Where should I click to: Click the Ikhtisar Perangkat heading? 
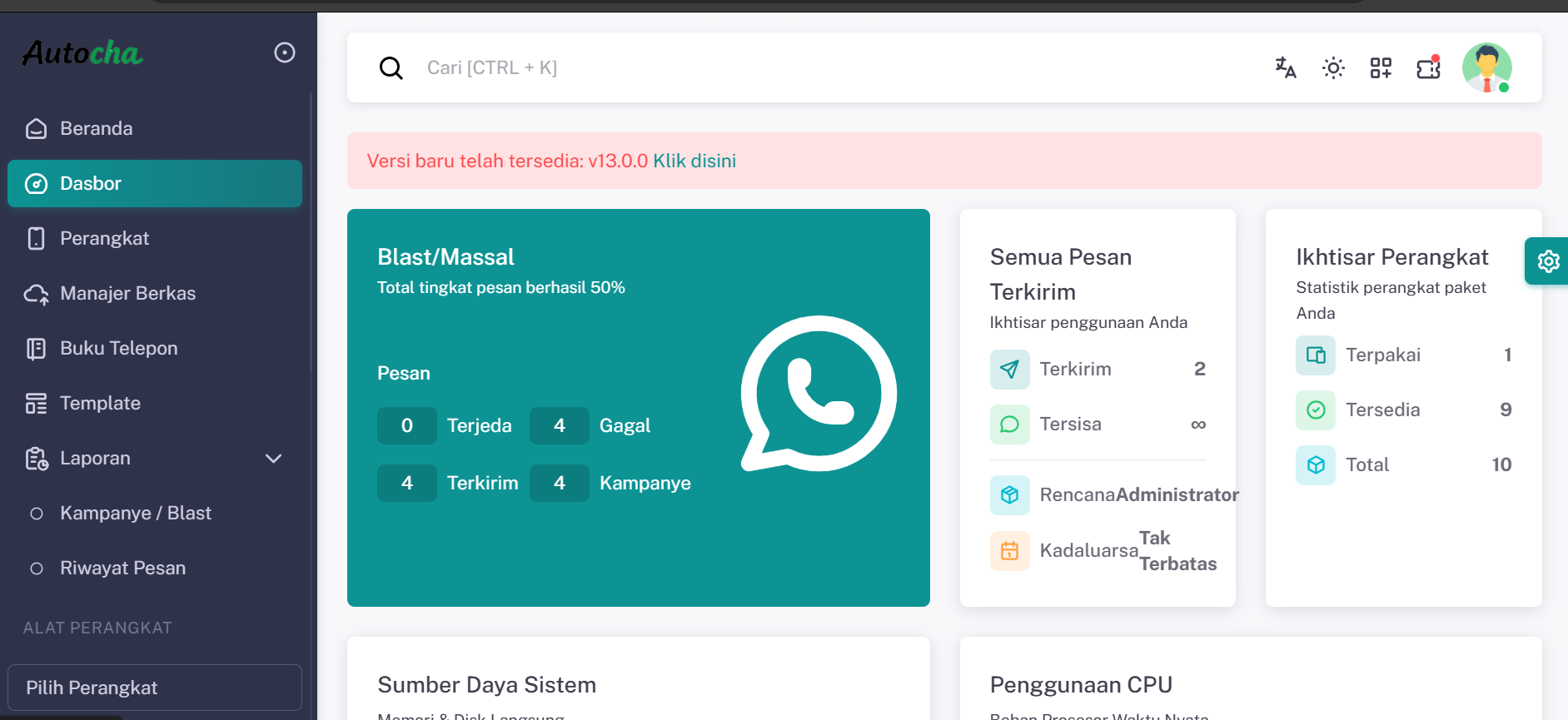pos(1392,256)
